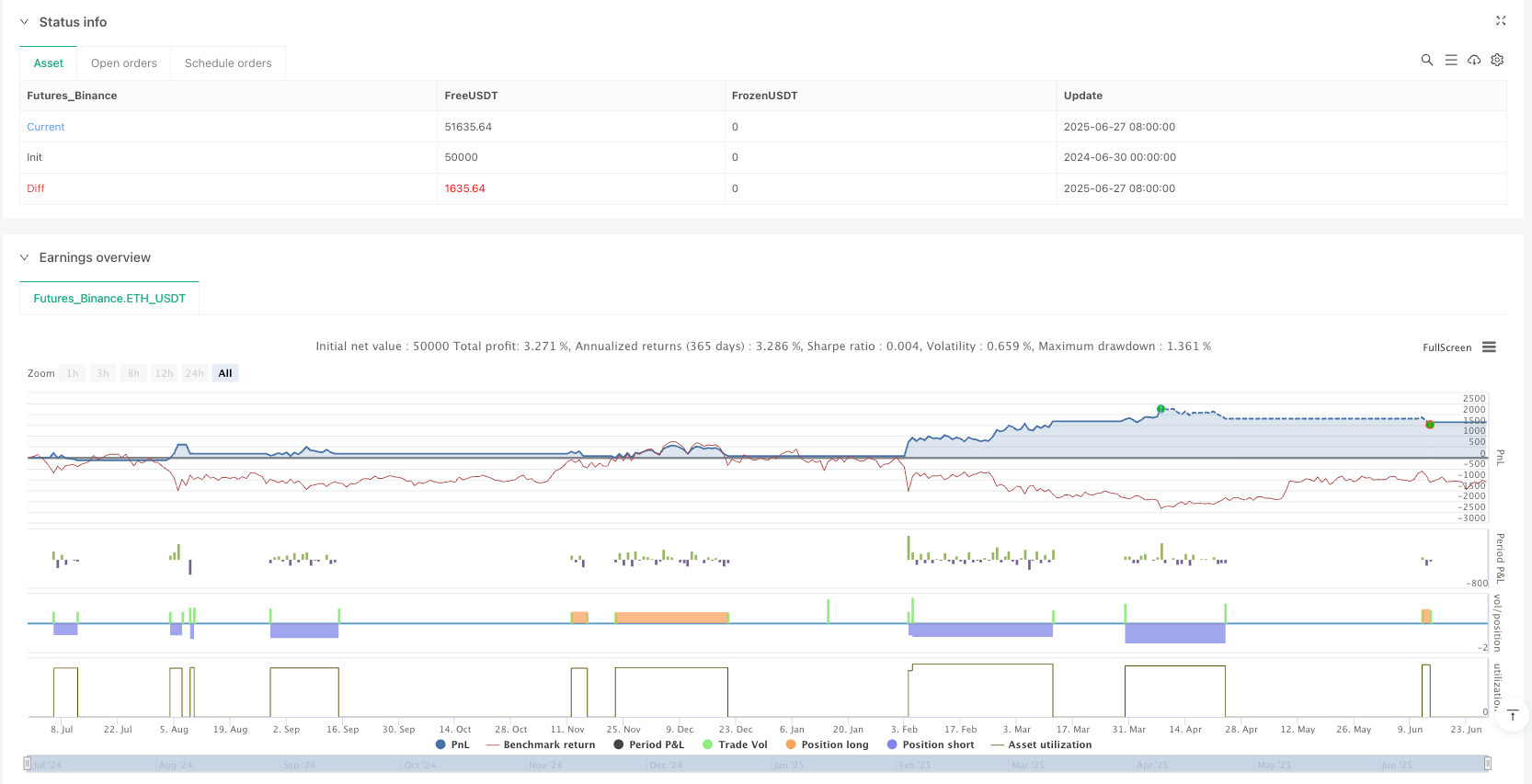The image size is (1532, 784).
Task: Open the chart hamburger menu icon
Action: (x=1489, y=347)
